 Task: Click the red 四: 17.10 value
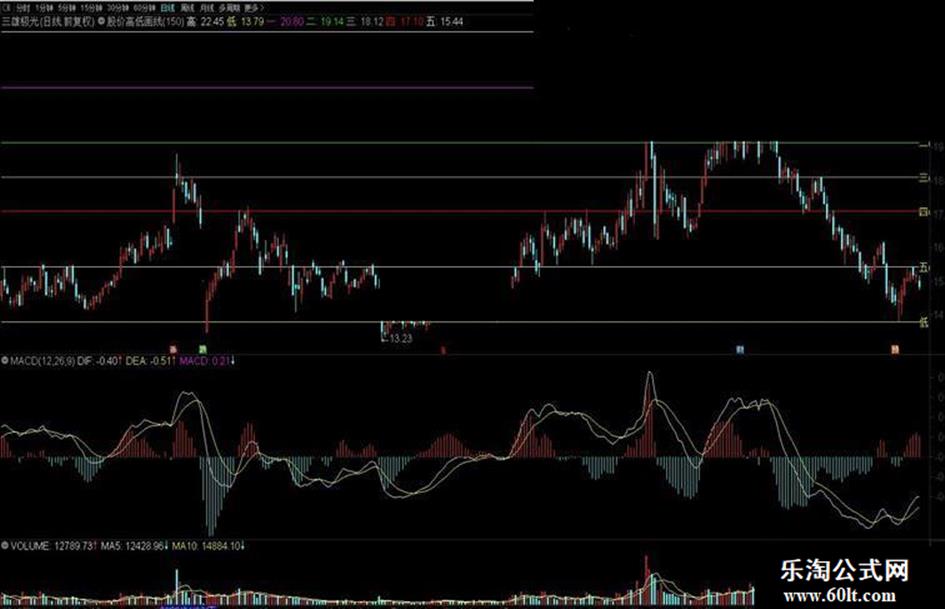(404, 22)
